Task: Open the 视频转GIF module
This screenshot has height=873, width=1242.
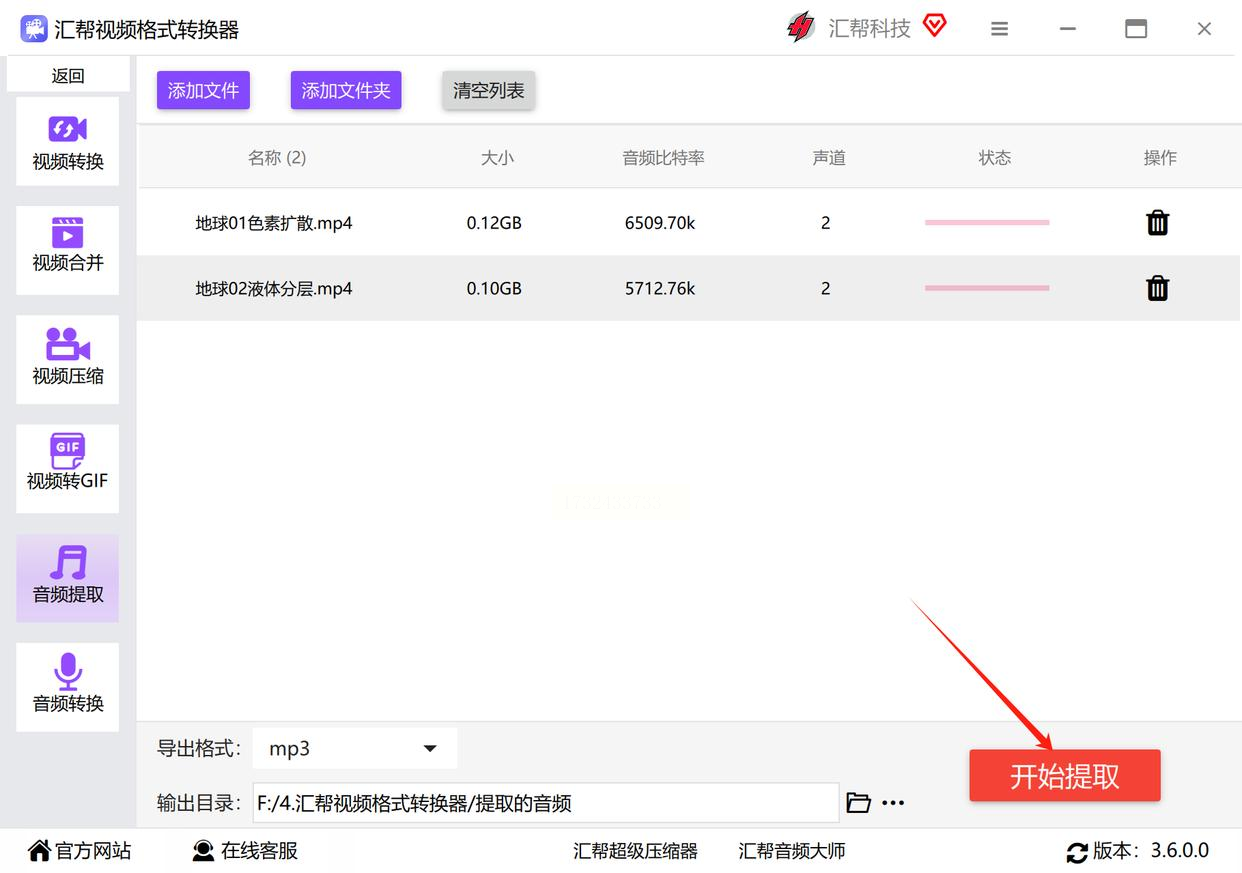Action: [x=68, y=468]
